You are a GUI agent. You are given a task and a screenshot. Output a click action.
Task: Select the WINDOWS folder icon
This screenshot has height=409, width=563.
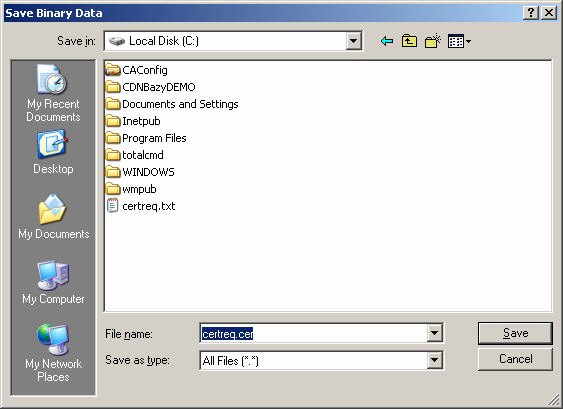click(112, 172)
